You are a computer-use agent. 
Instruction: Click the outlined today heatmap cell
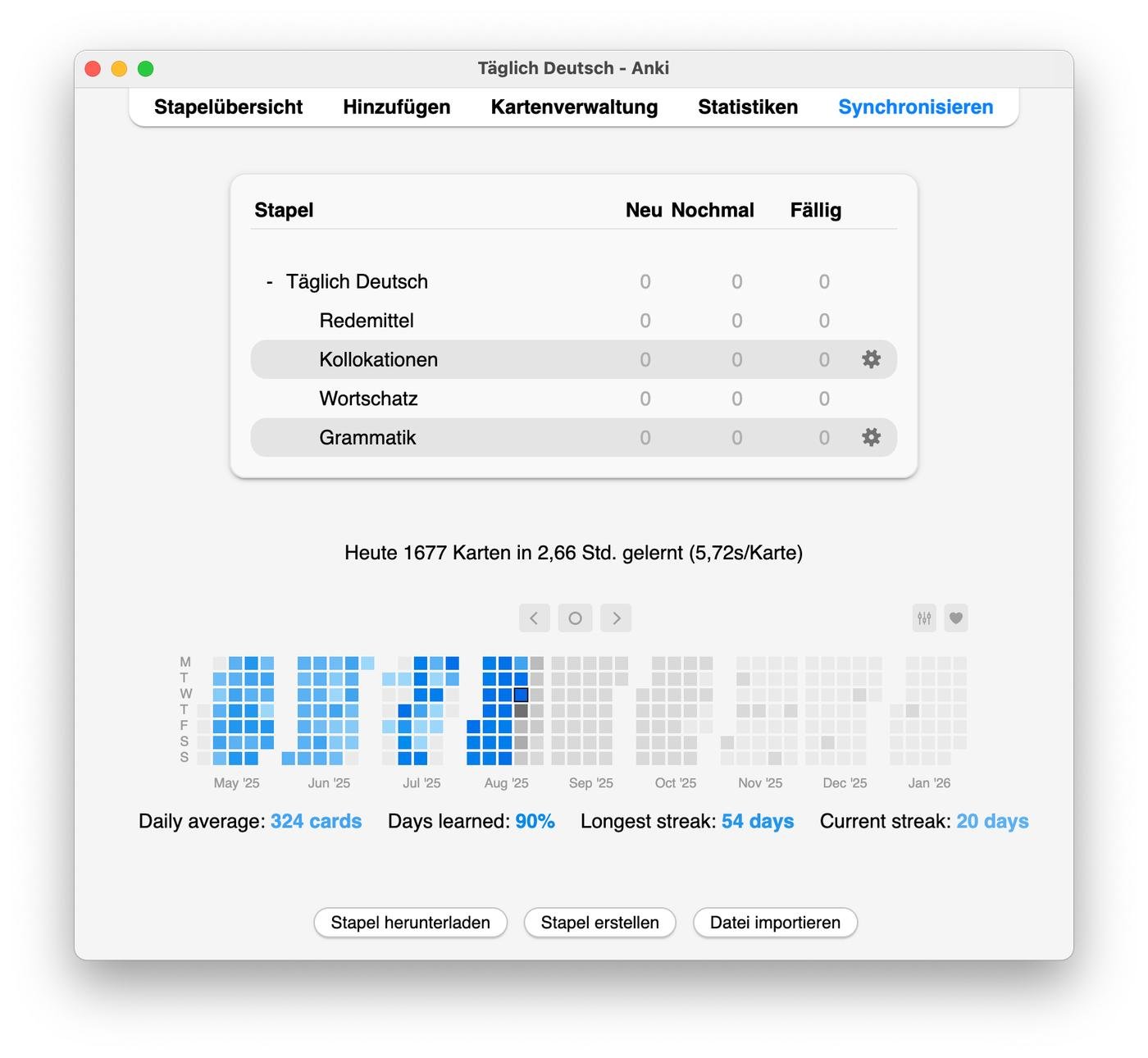(521, 695)
